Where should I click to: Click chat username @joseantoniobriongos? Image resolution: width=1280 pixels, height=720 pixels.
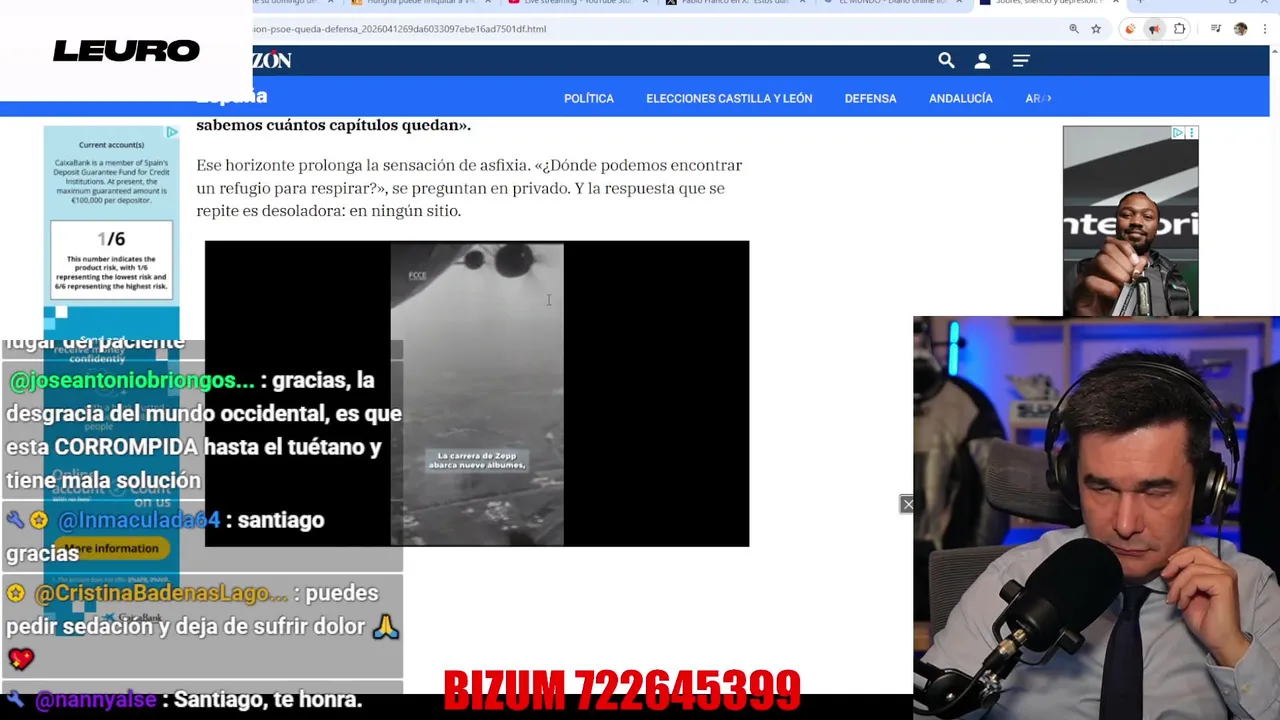pos(132,381)
